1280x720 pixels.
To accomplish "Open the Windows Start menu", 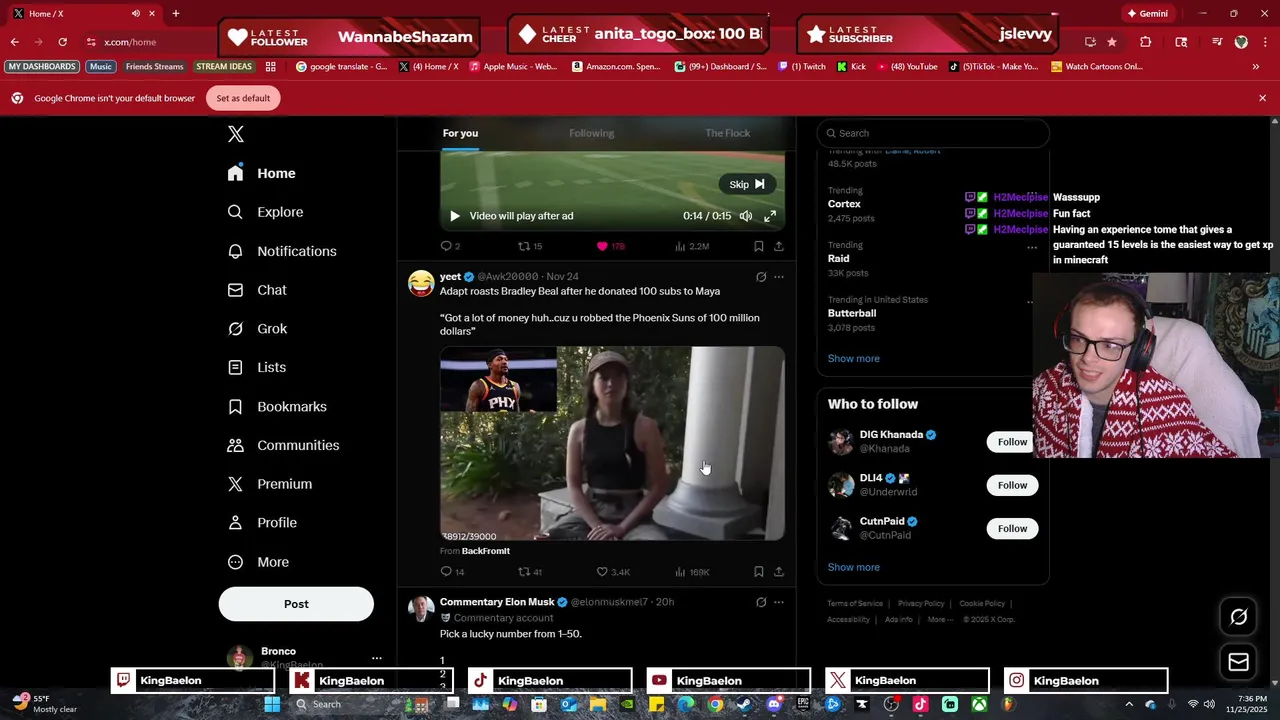I will [272, 704].
